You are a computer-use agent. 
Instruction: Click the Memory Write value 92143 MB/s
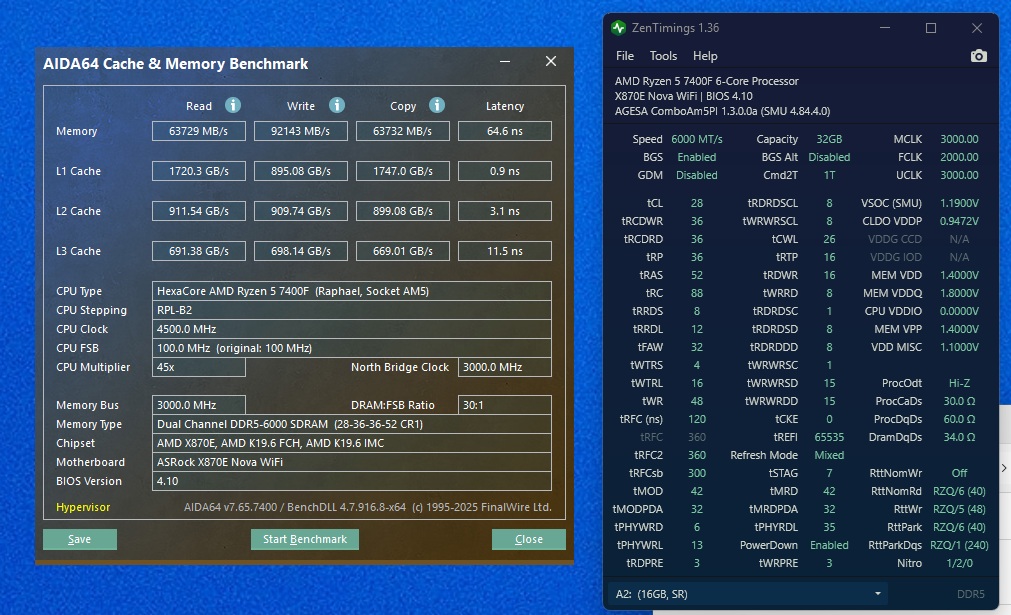coord(300,131)
